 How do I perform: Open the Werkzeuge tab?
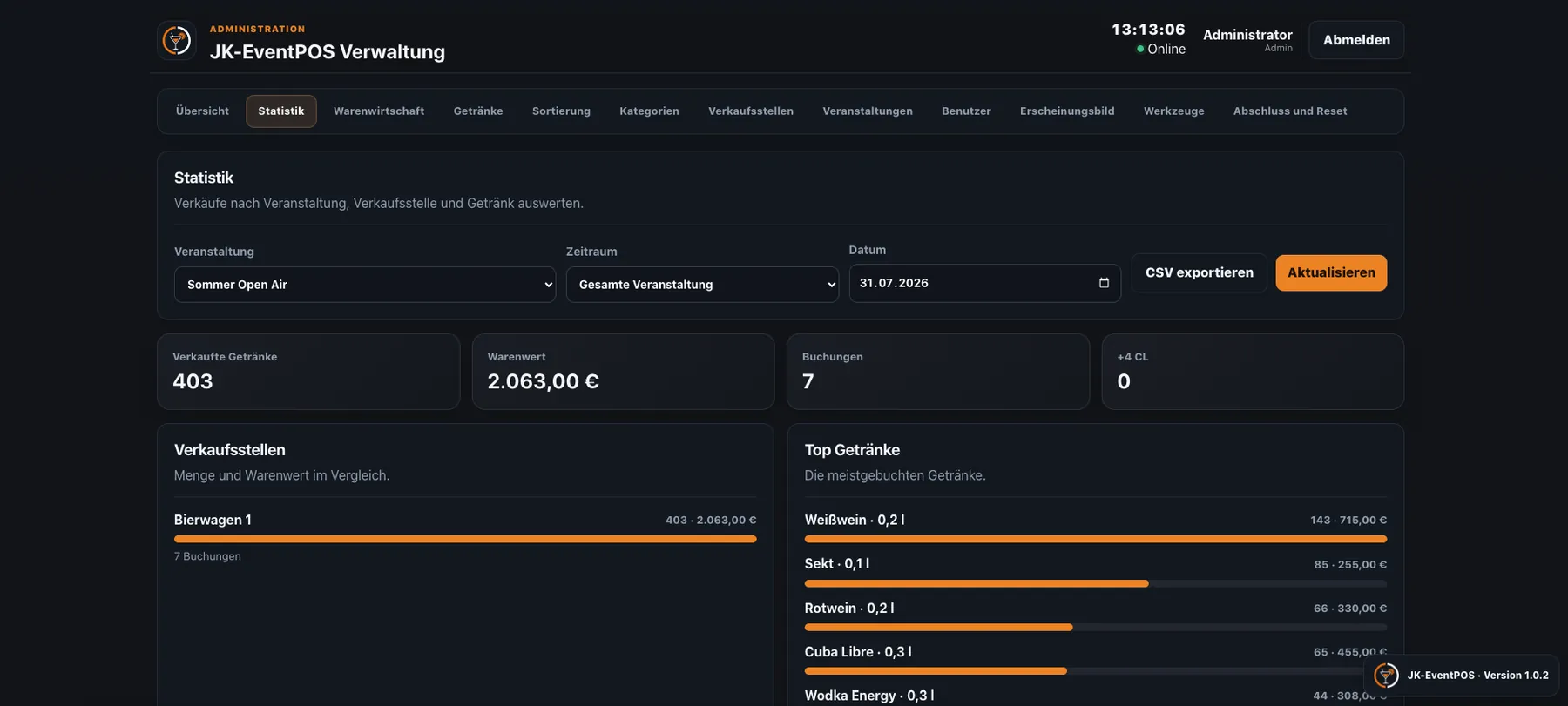click(1174, 111)
